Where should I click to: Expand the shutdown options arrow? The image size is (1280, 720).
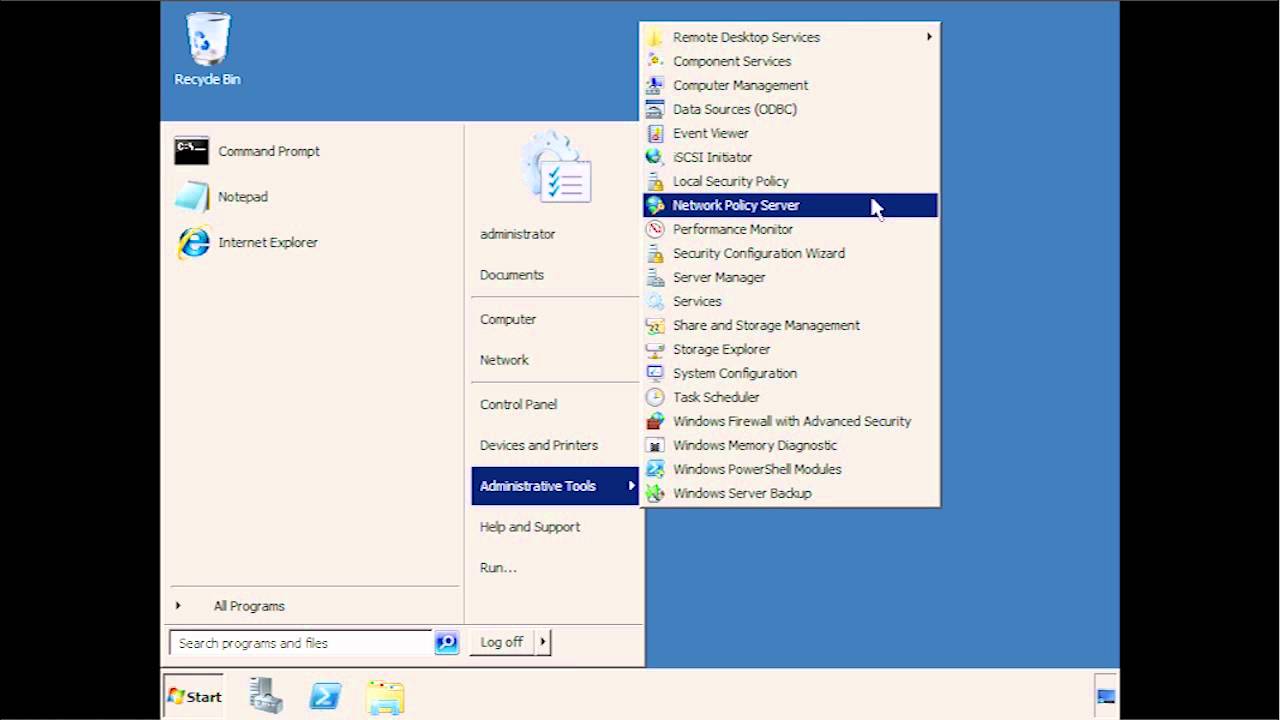(x=543, y=642)
